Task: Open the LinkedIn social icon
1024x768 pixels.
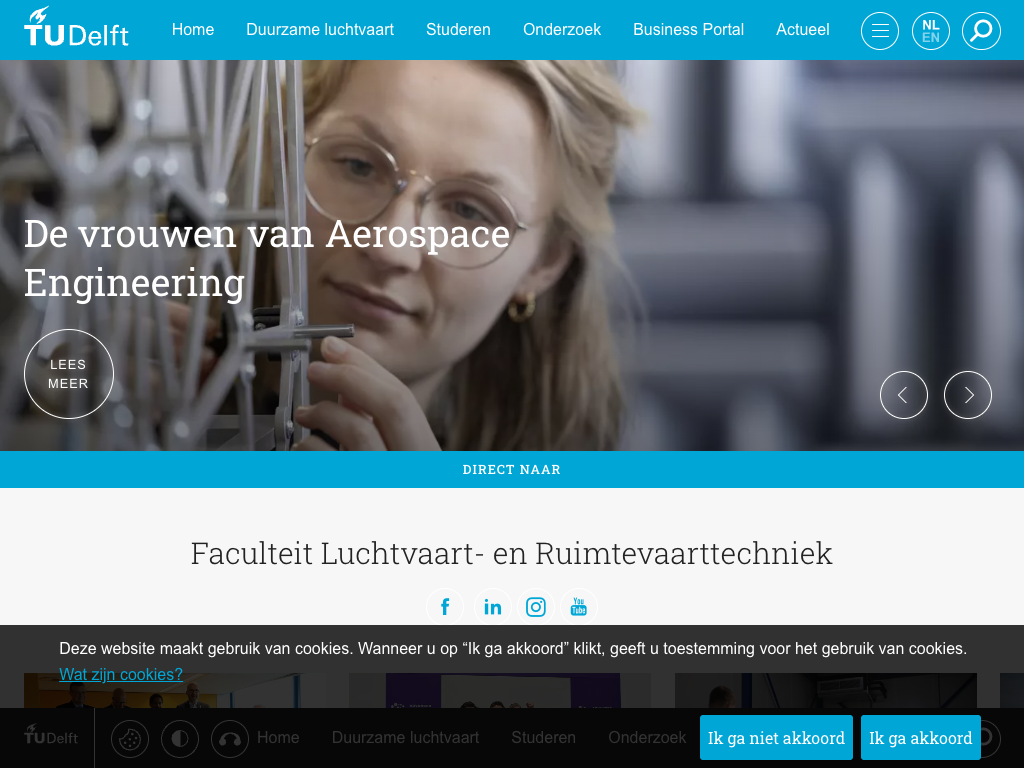Action: [492, 607]
